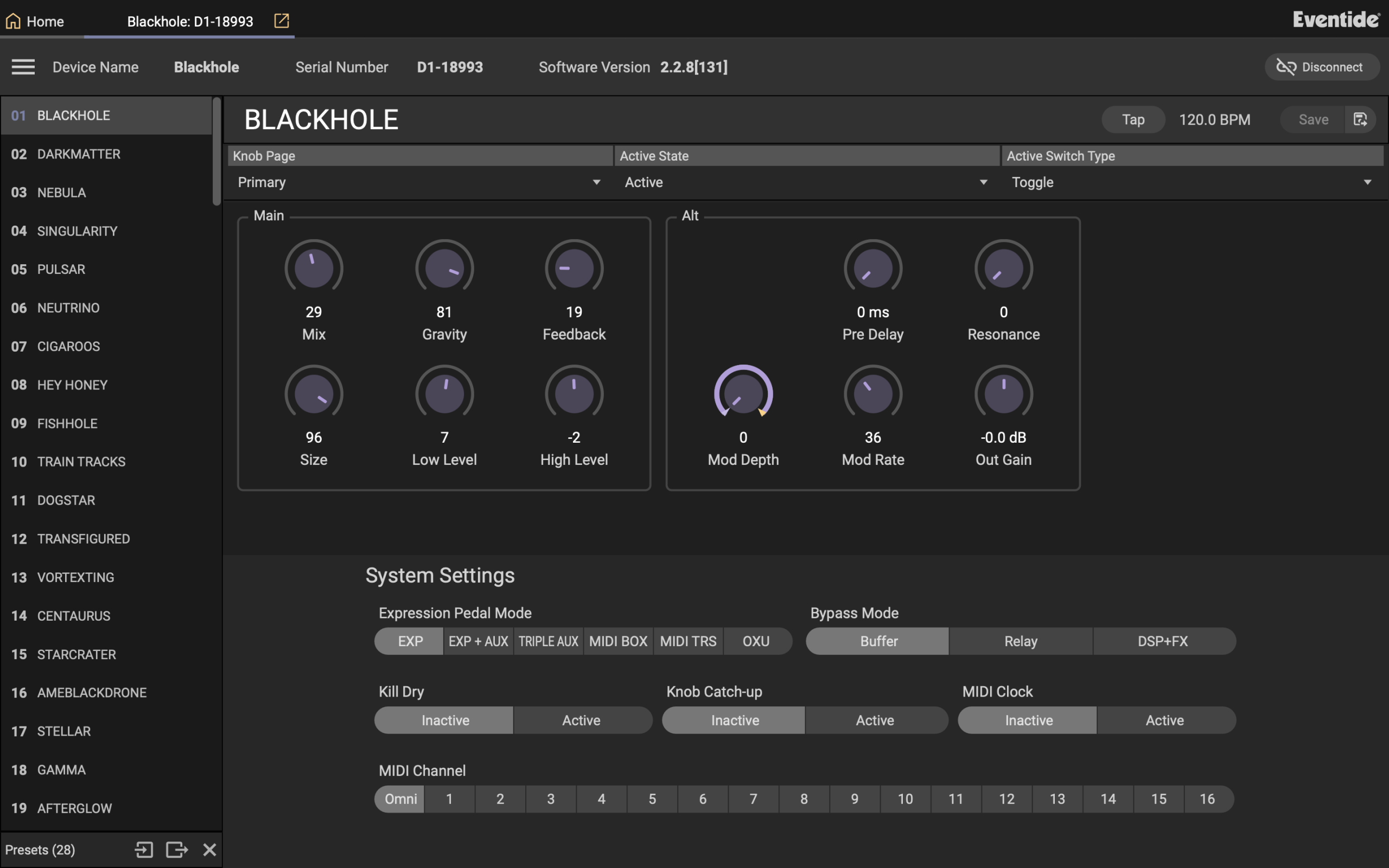Click the Home house icon
Image resolution: width=1389 pixels, height=868 pixels.
pos(13,21)
